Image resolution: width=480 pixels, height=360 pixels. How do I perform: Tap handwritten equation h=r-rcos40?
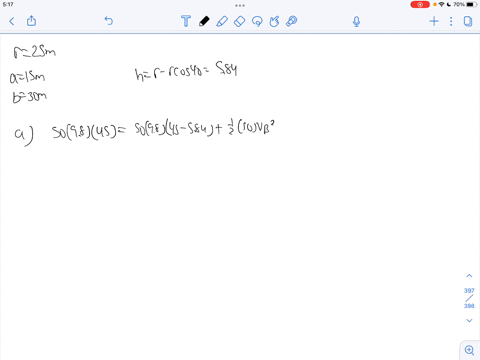coord(186,71)
